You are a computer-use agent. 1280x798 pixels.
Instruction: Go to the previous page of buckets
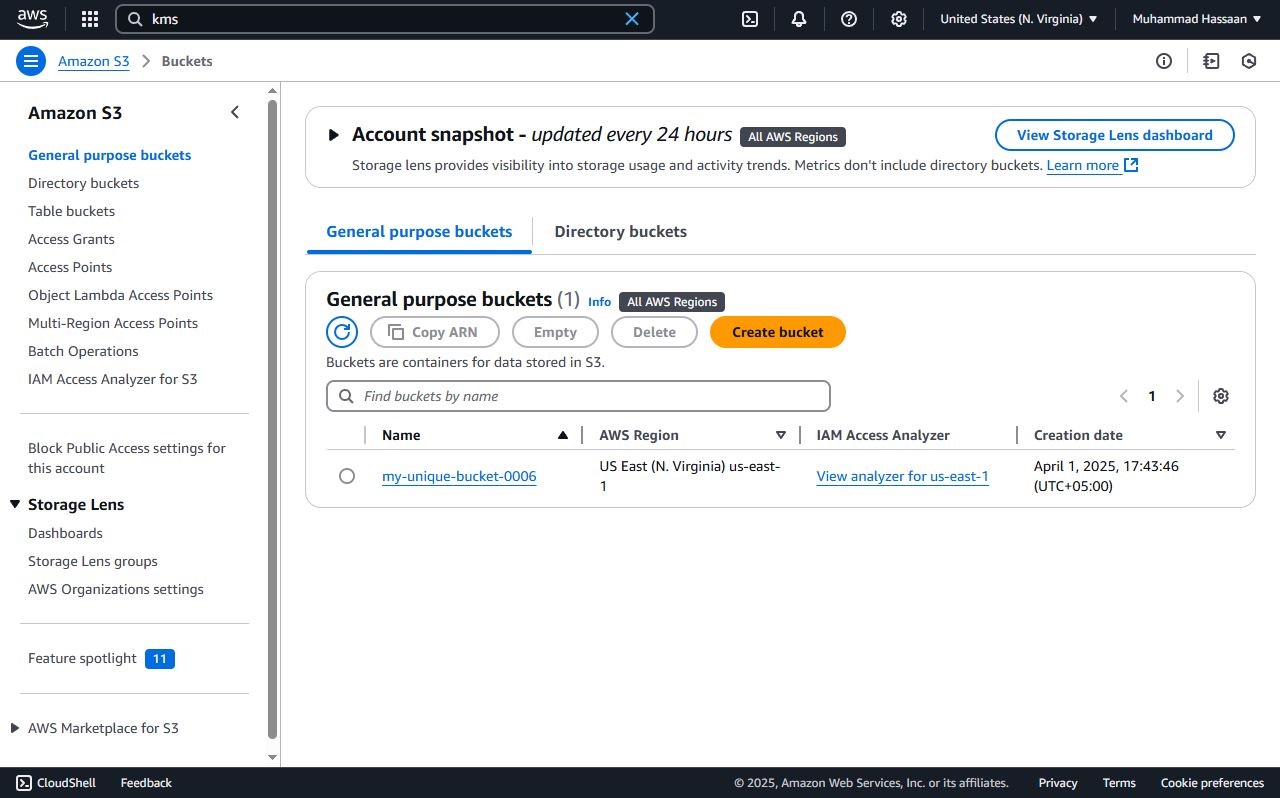1123,396
